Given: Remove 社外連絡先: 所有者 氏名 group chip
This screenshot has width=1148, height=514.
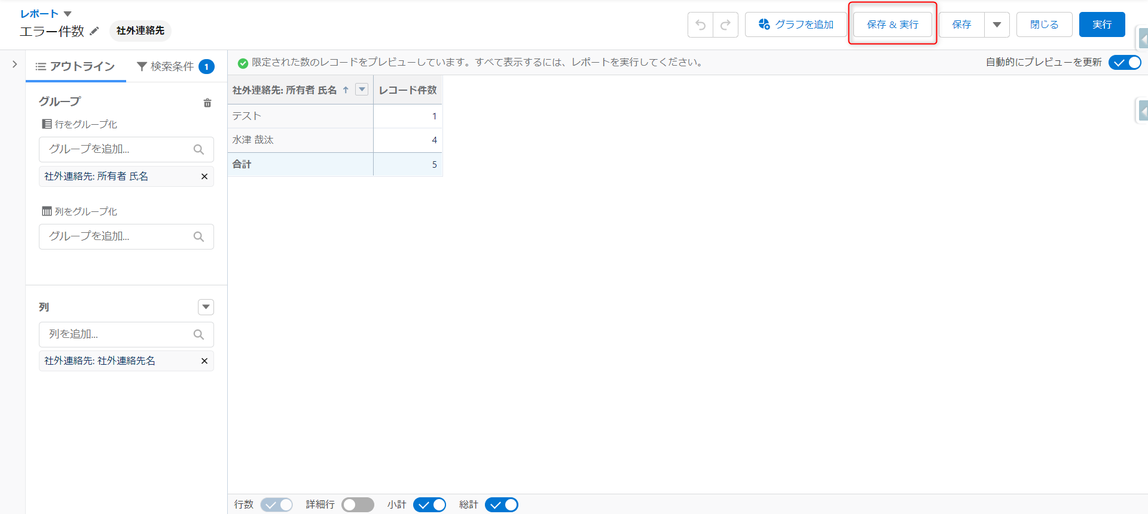Looking at the screenshot, I should [x=204, y=176].
